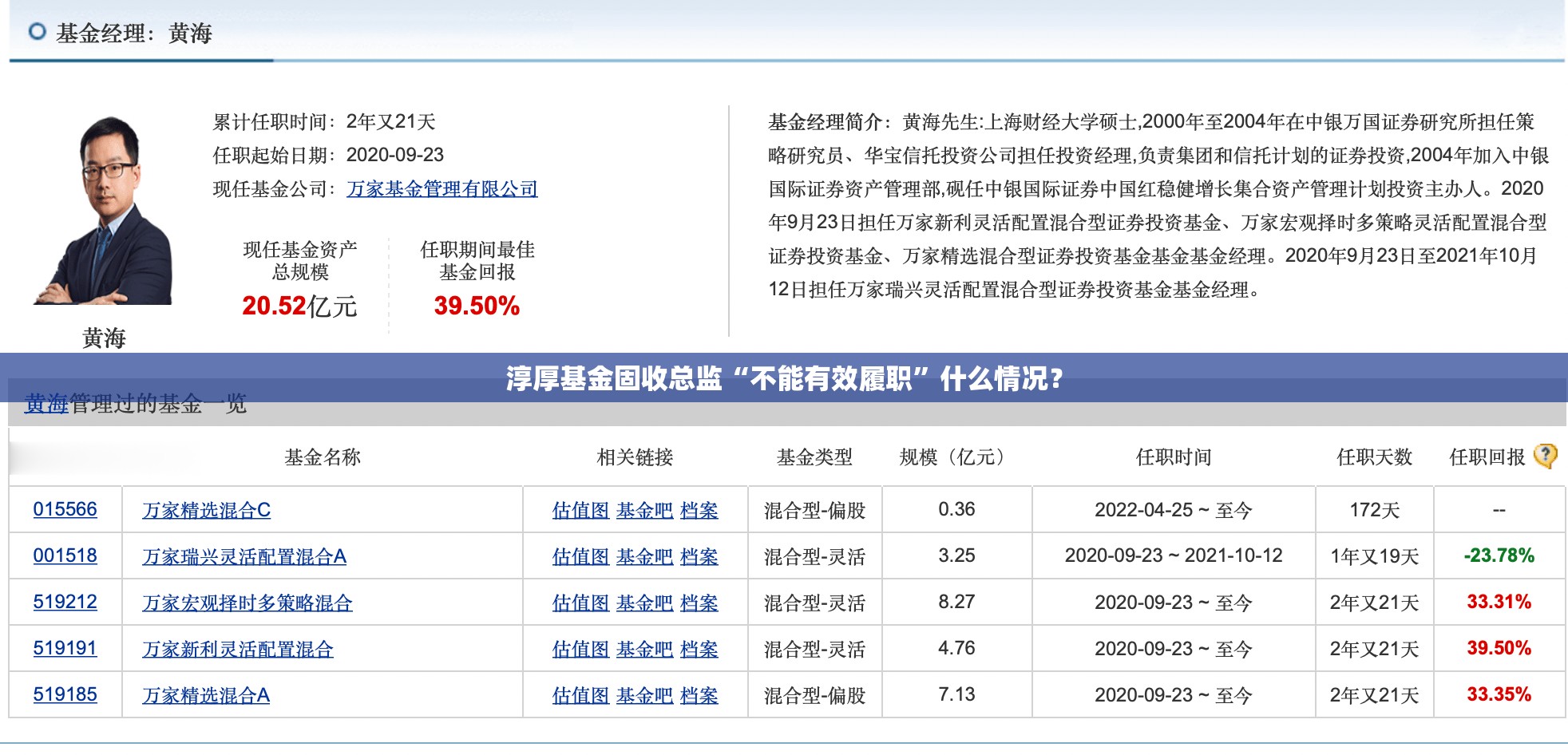Open 估值图 for 万家宏观择时多策略混合
The height and width of the screenshot is (755, 1568).
581,603
